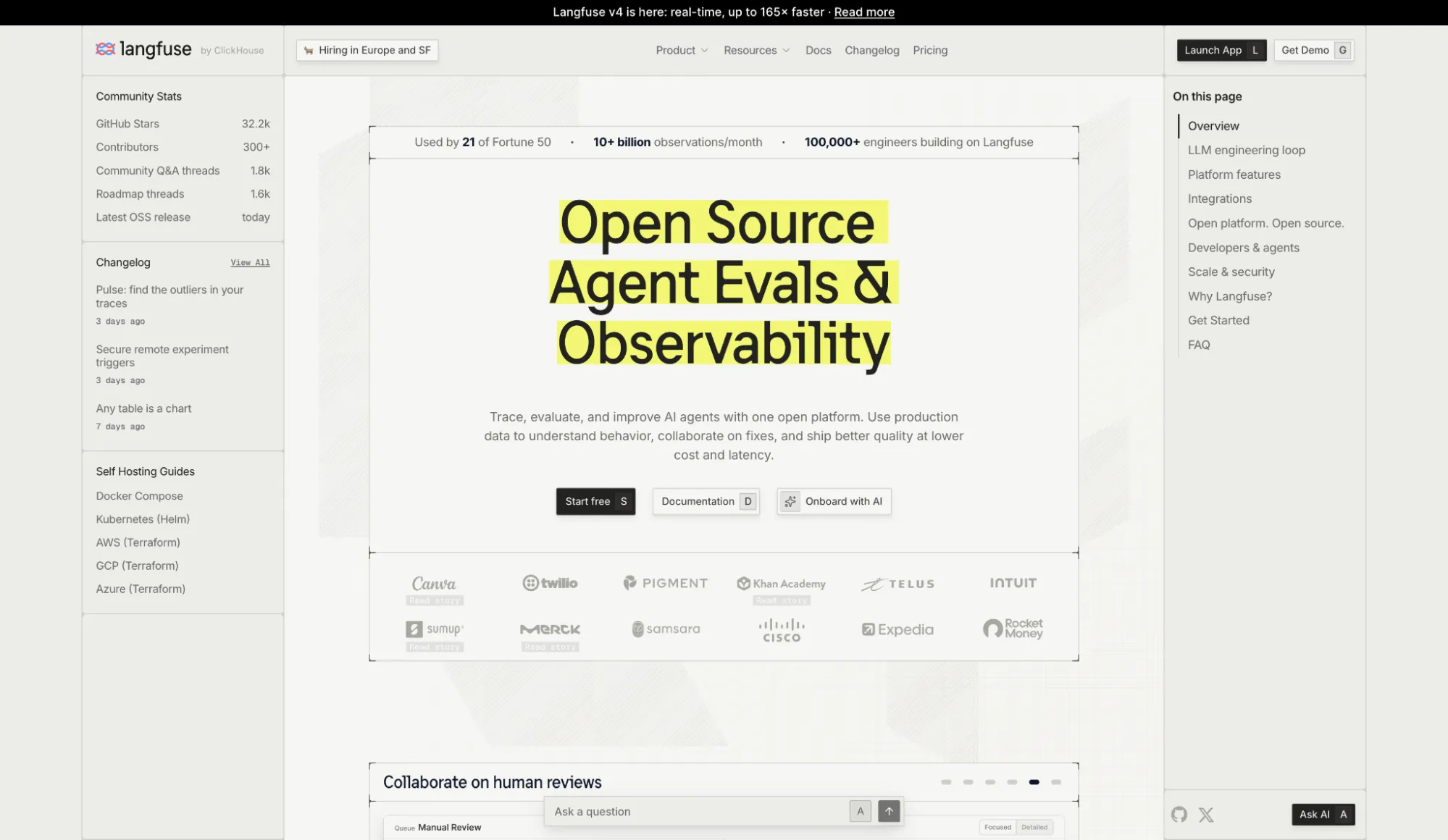Open the X (Twitter) icon link
This screenshot has width=1448, height=840.
click(x=1206, y=815)
